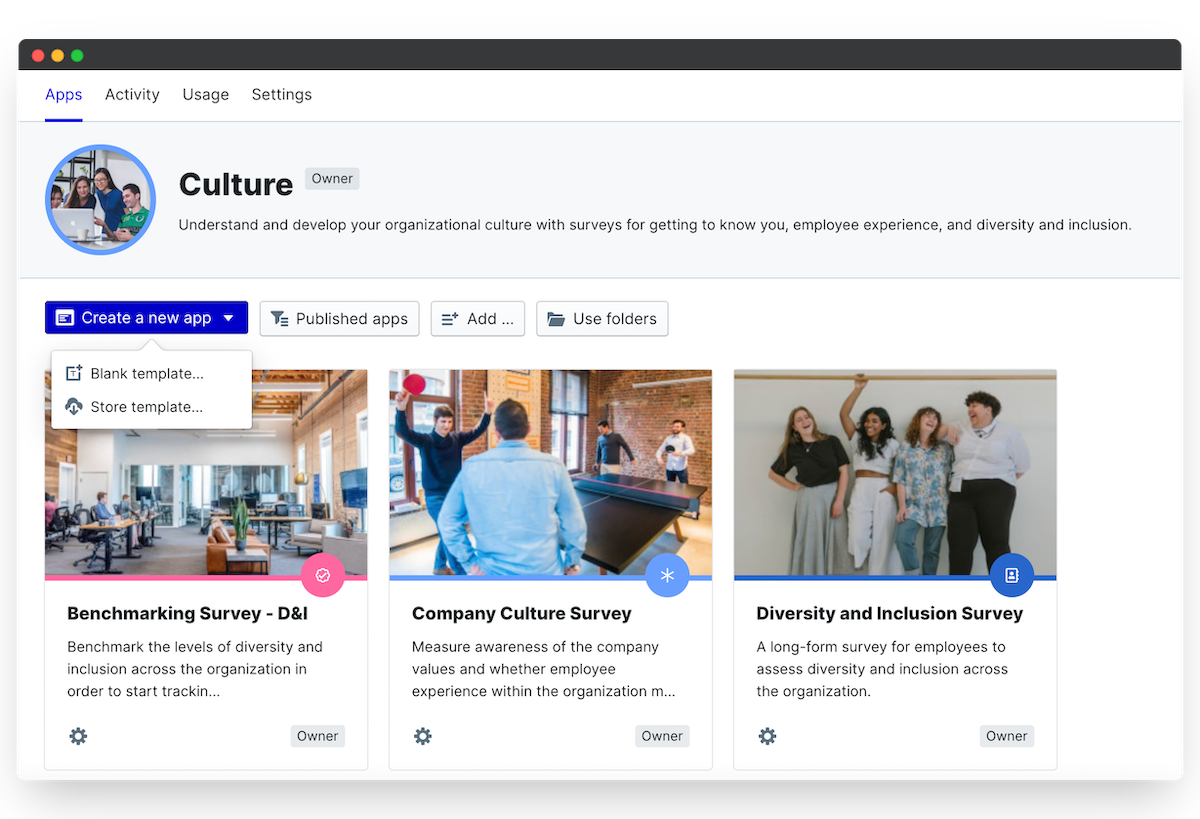
Task: Click the Culture workspace avatar image
Action: pos(100,200)
